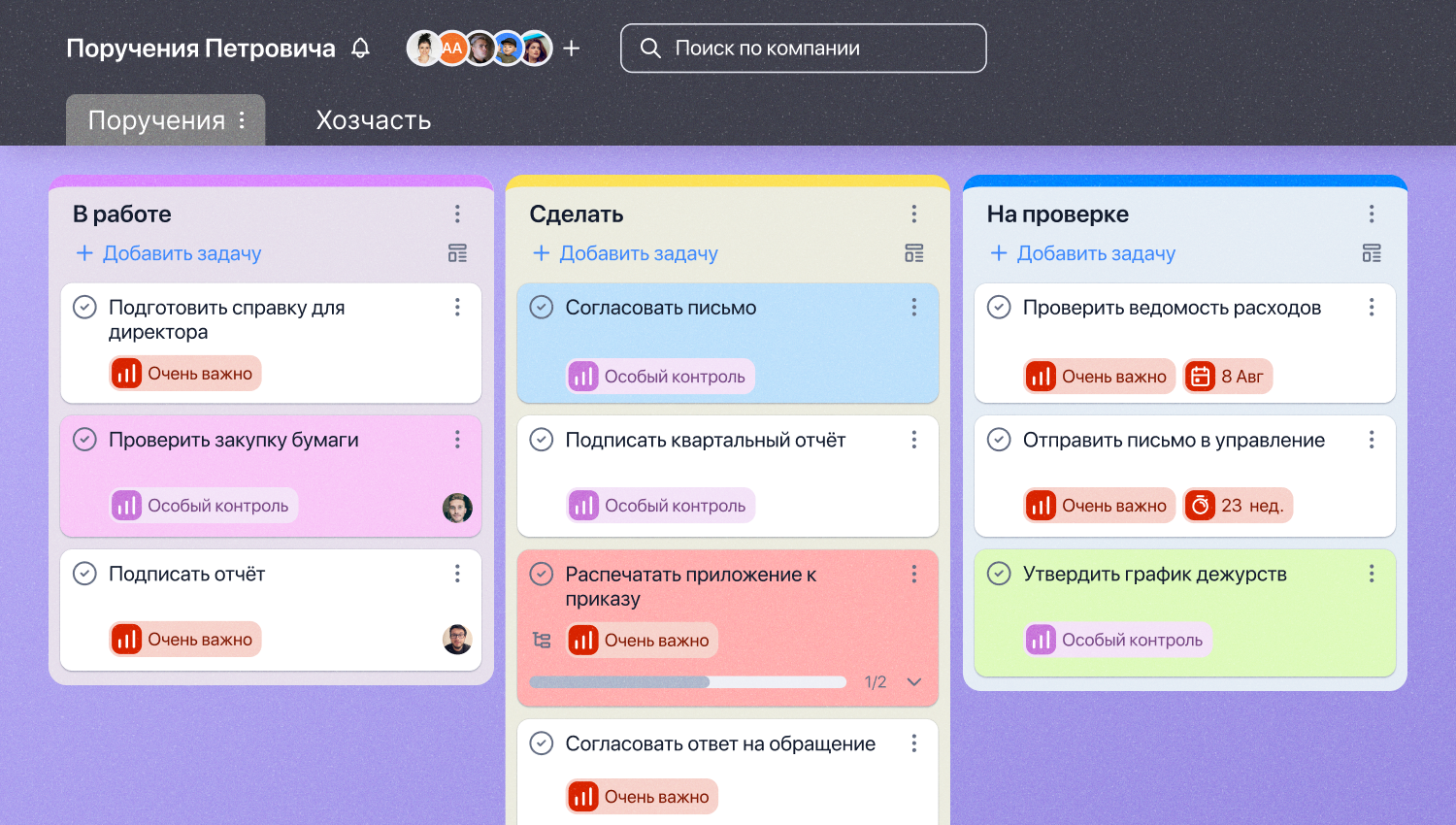Open priority tag on Подписать квартальный отчёт
This screenshot has width=1456, height=825.
click(x=660, y=506)
